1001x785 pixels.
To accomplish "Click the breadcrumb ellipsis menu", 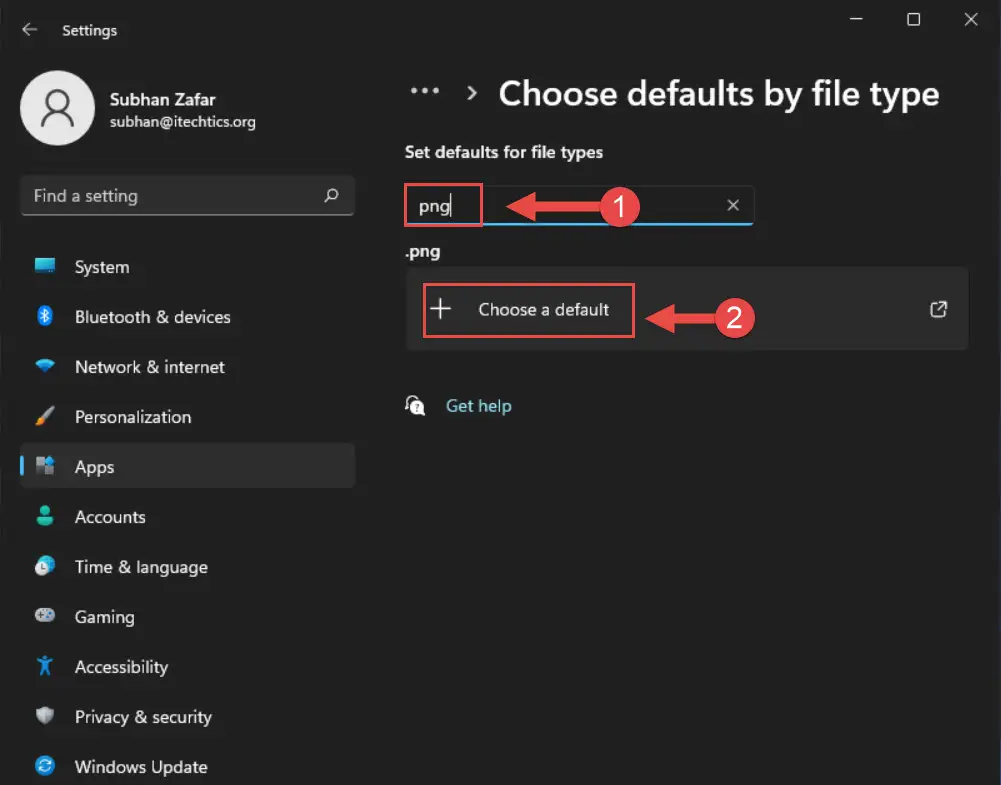I will 425,91.
